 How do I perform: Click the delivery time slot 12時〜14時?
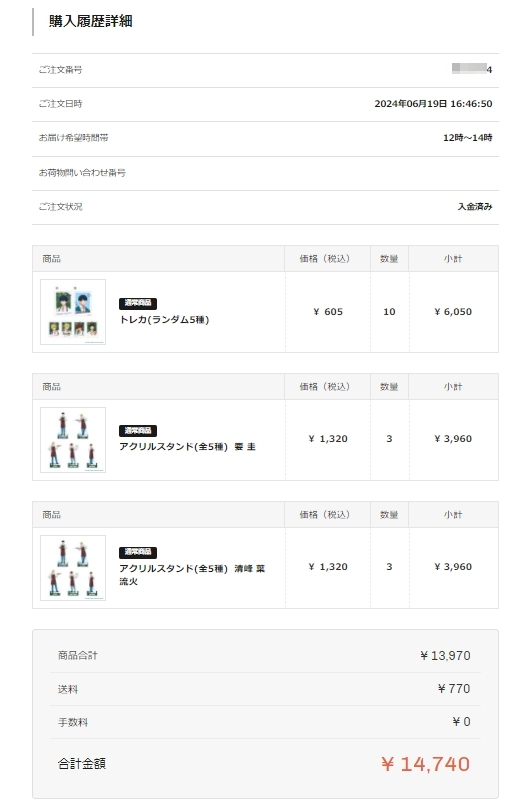pyautogui.click(x=468, y=138)
